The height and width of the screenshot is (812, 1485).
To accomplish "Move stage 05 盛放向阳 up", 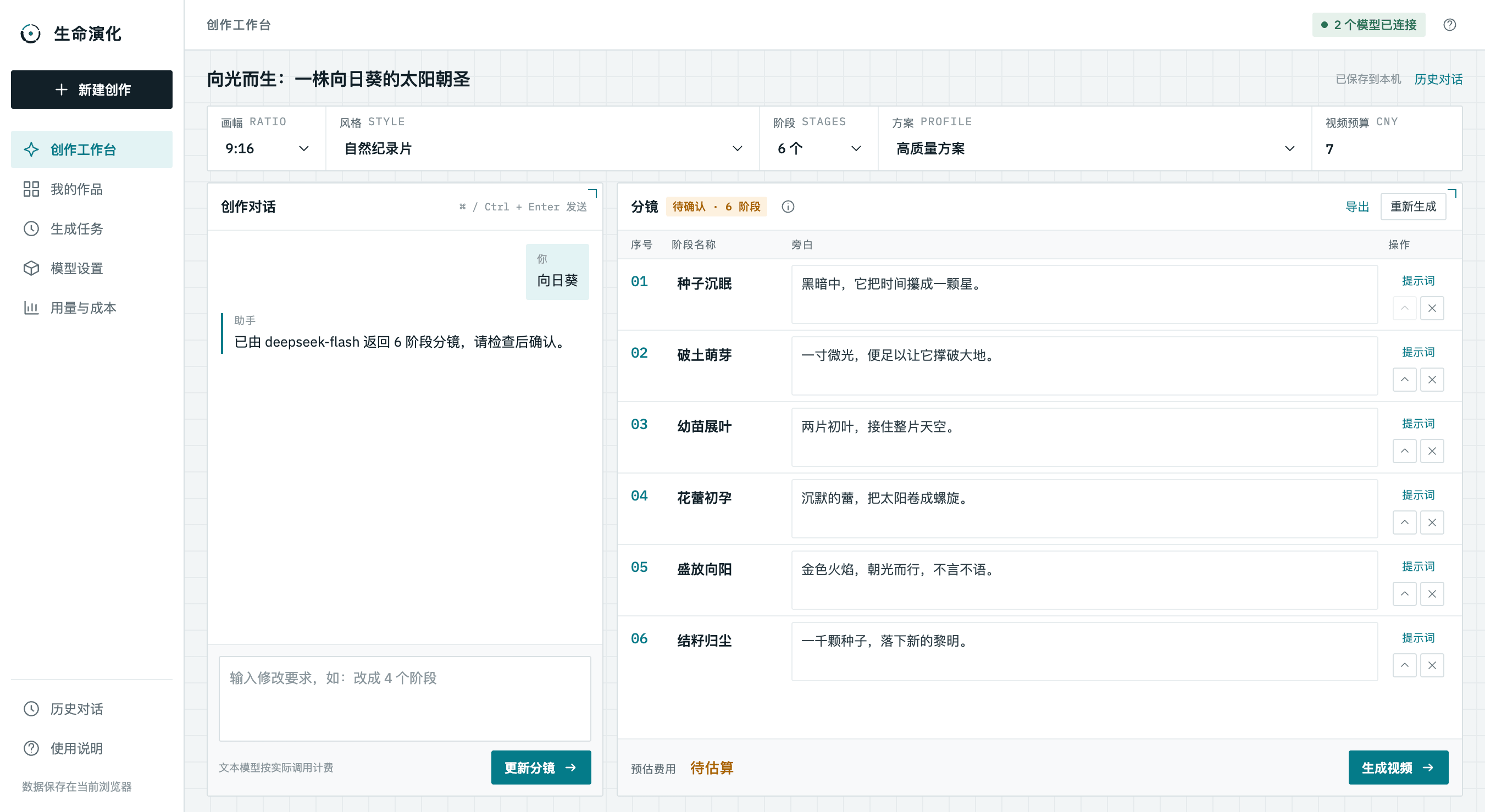I will (x=1404, y=594).
